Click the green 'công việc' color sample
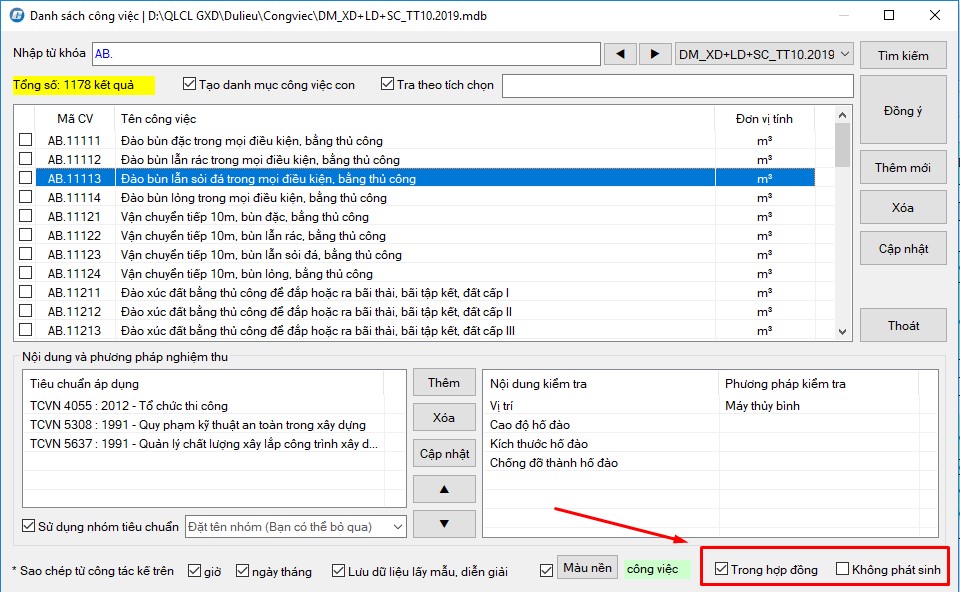The height and width of the screenshot is (592, 960). pos(655,569)
